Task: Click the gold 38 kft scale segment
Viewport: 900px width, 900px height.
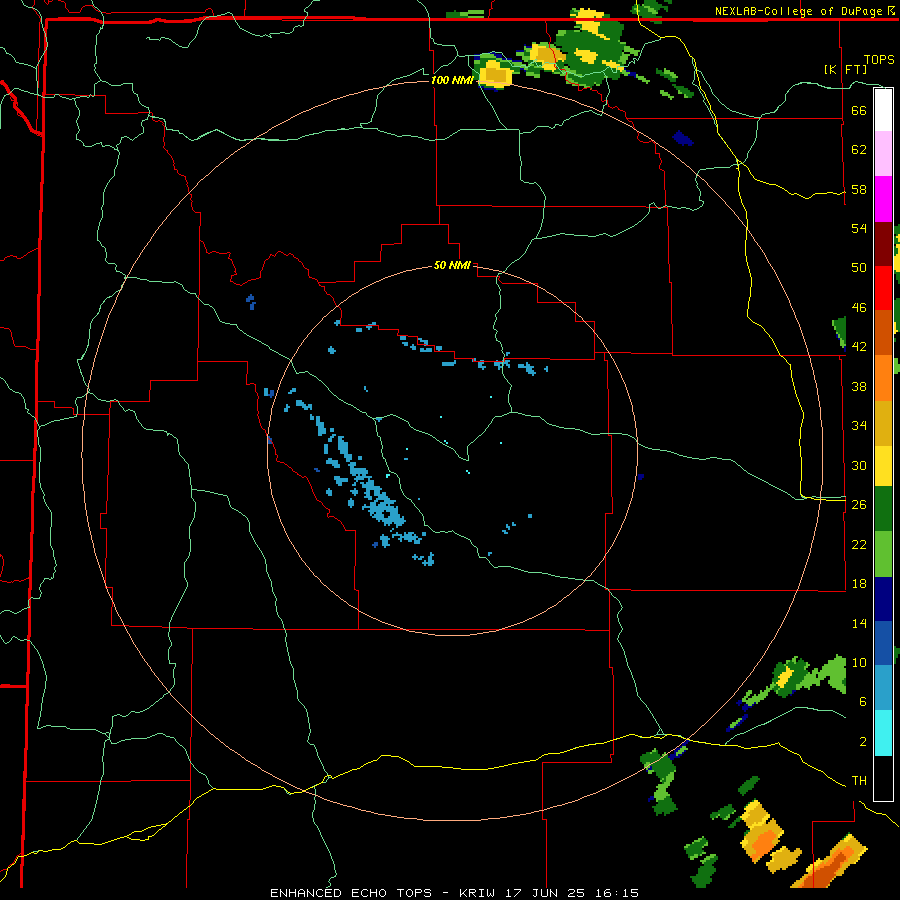Action: tap(883, 423)
